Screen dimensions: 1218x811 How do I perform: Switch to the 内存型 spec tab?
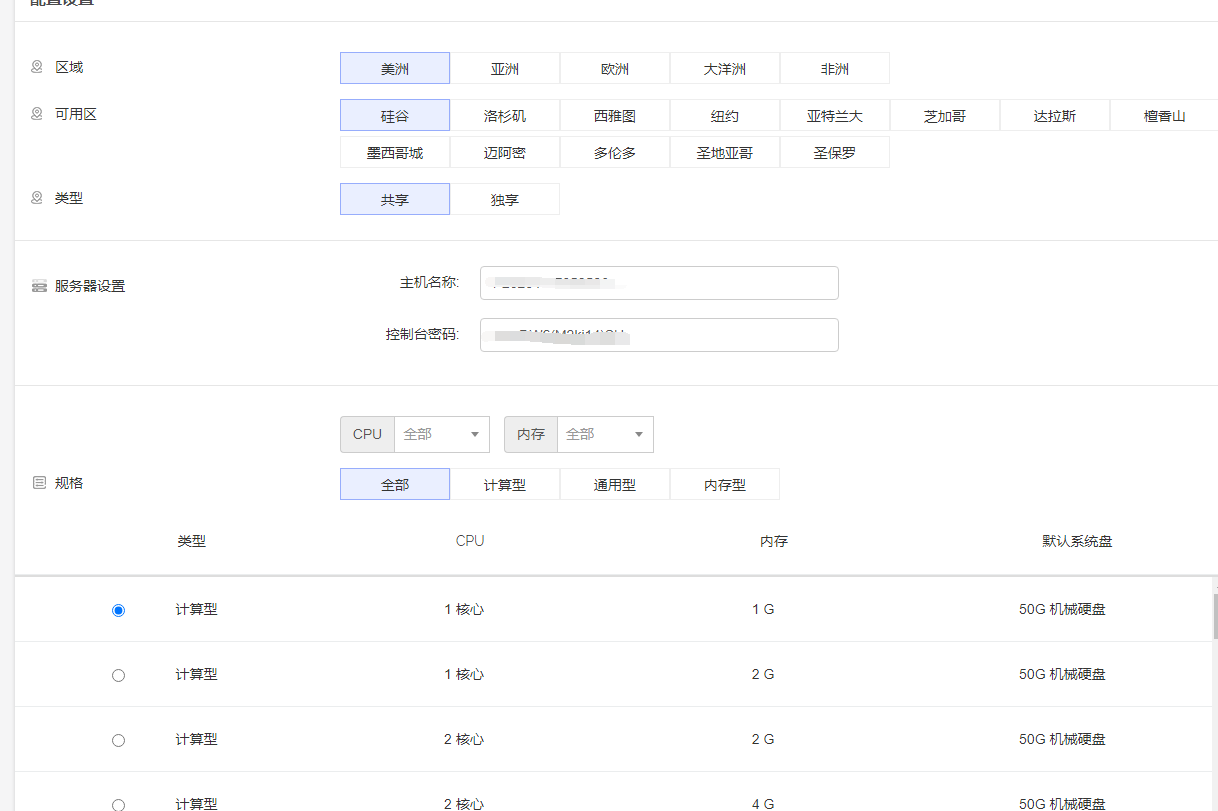[725, 485]
